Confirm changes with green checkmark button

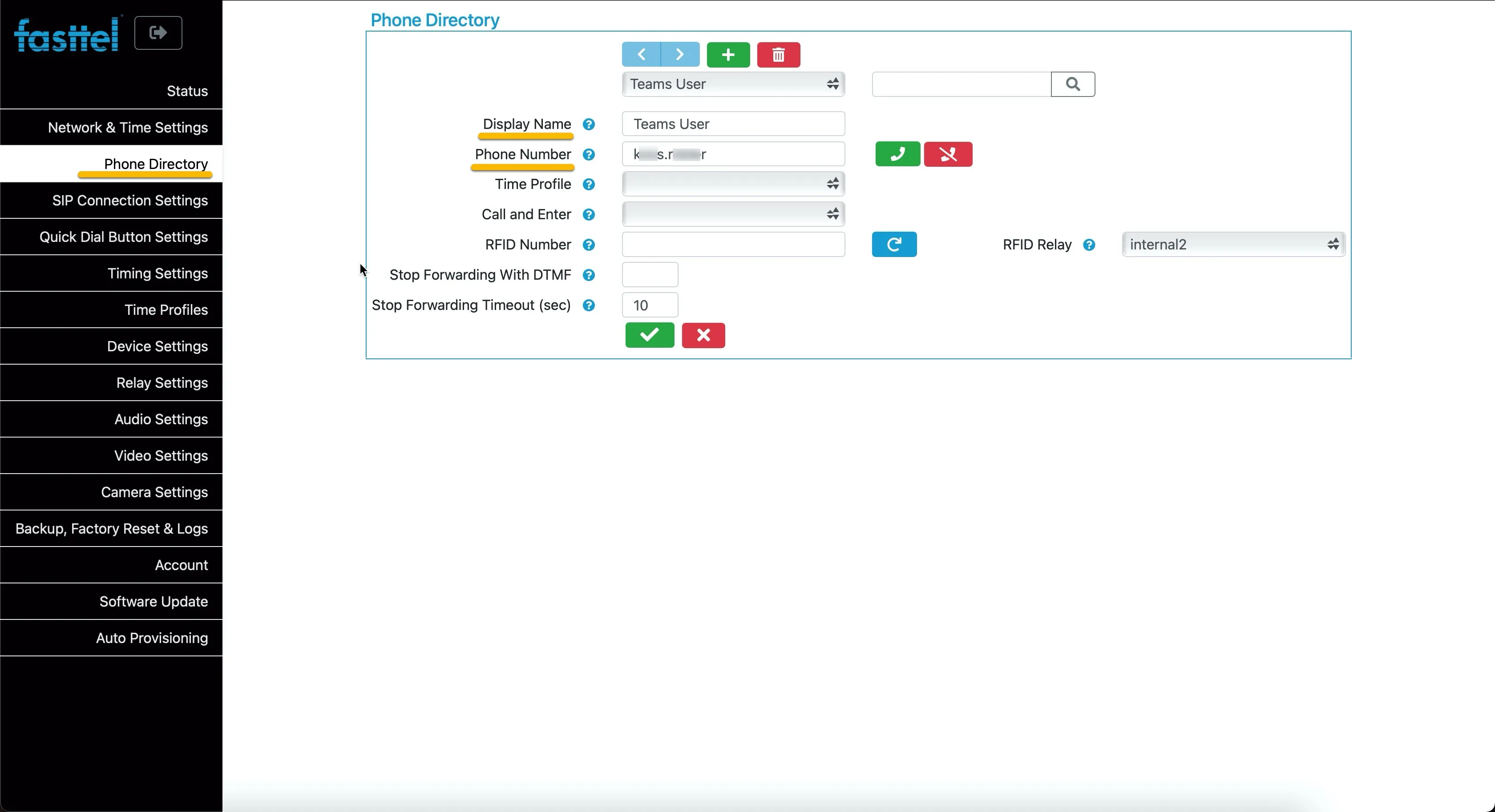click(650, 335)
